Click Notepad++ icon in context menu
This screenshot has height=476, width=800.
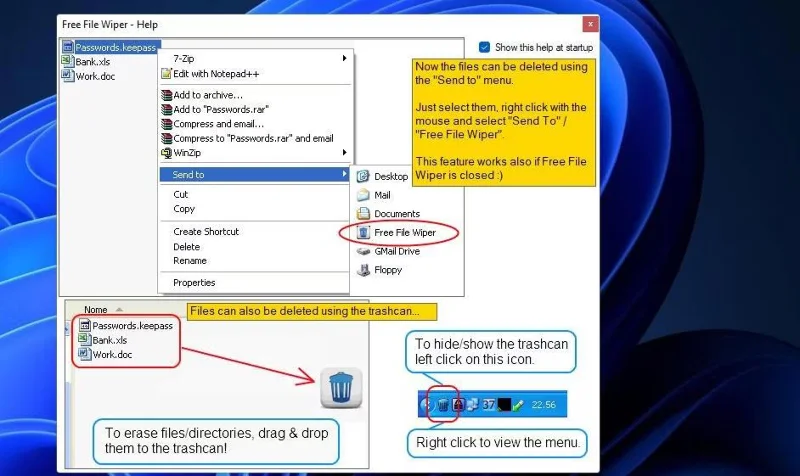click(x=166, y=73)
